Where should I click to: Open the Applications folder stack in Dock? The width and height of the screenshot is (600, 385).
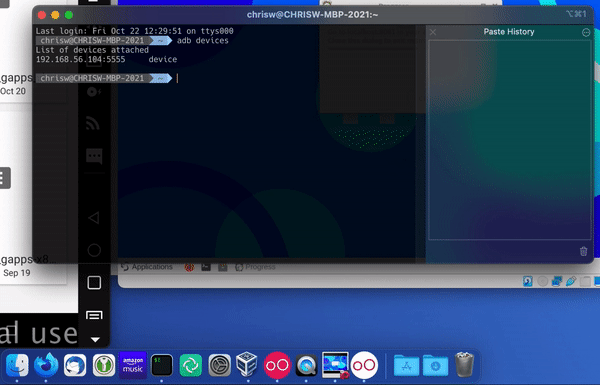click(406, 366)
